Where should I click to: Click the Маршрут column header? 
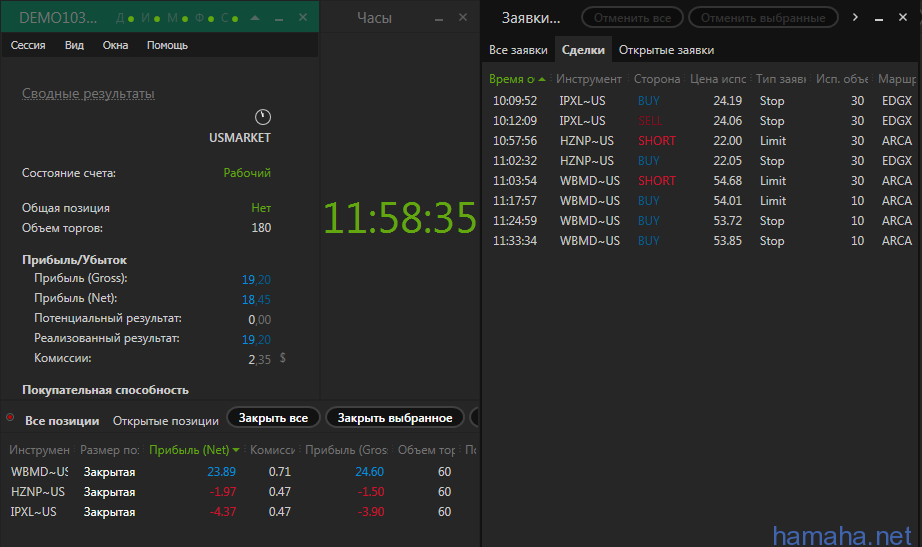tap(897, 79)
